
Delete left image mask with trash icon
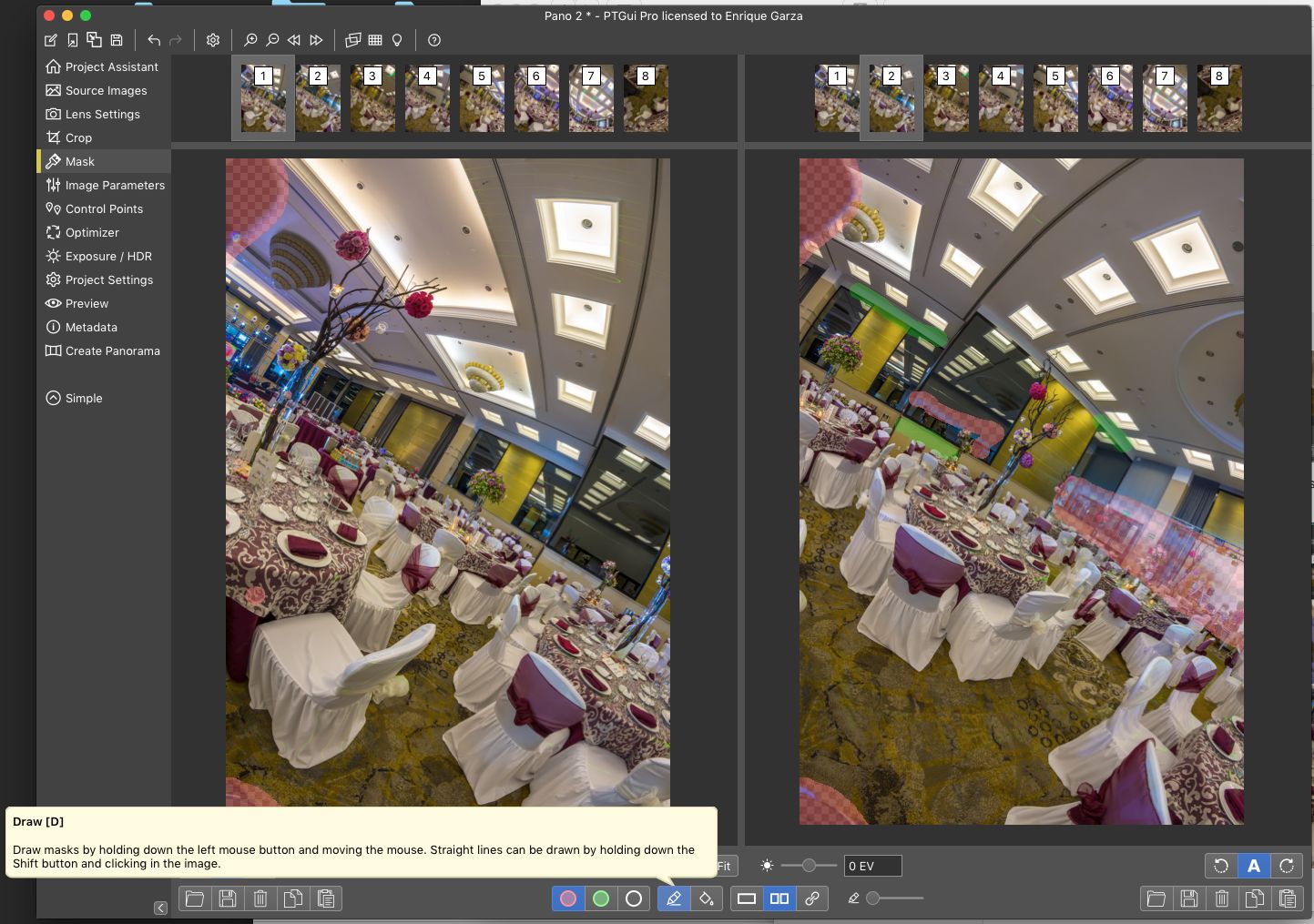tap(260, 899)
